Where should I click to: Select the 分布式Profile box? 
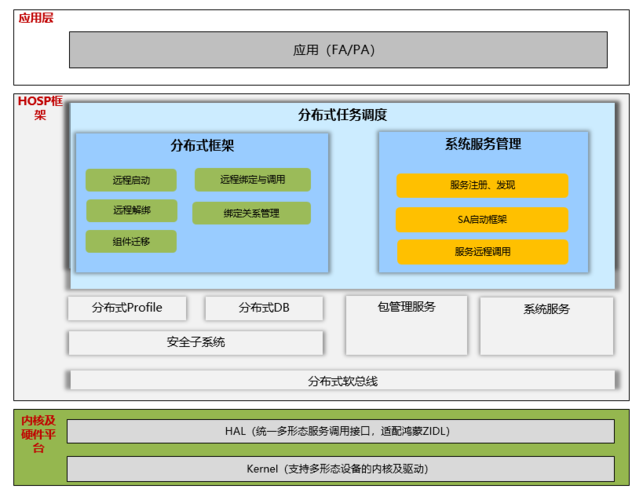coord(127,308)
